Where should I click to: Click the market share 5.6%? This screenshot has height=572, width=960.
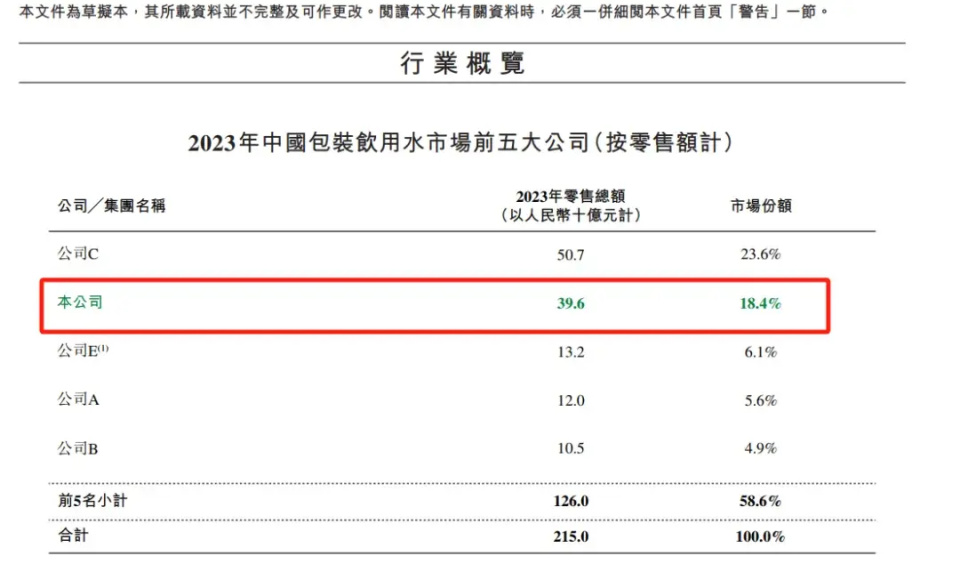click(x=760, y=401)
